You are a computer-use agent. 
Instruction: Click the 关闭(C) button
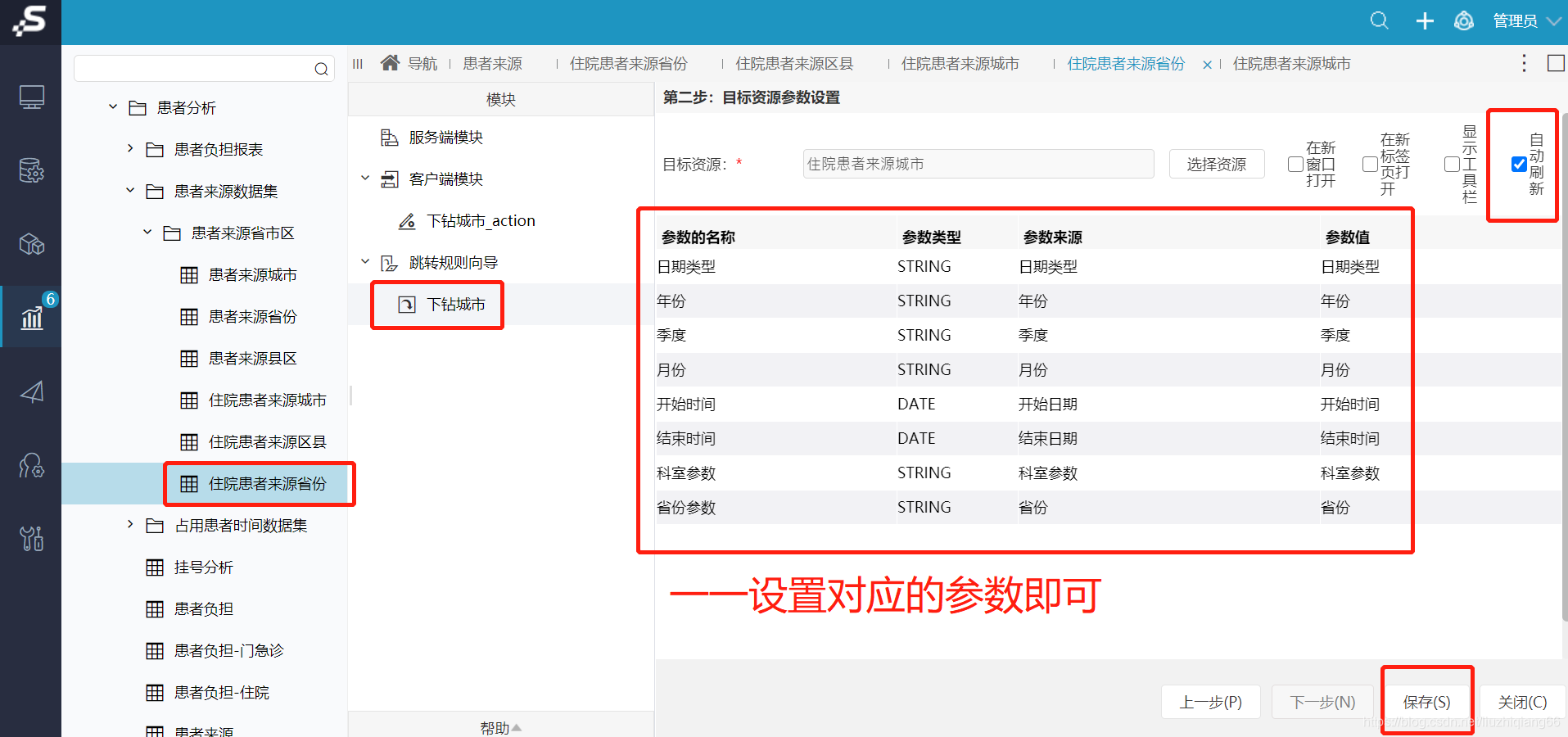1522,702
